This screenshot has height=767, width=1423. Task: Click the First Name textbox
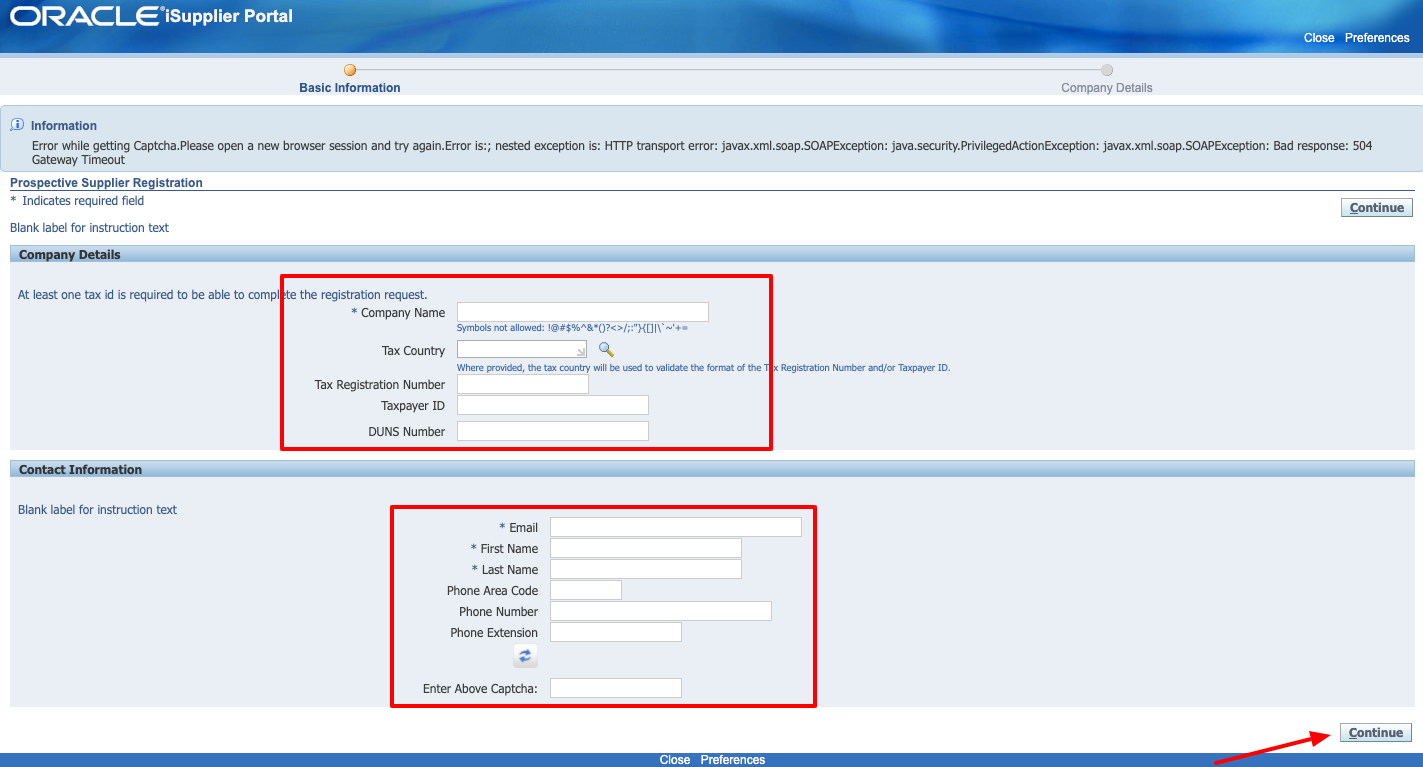pyautogui.click(x=646, y=548)
